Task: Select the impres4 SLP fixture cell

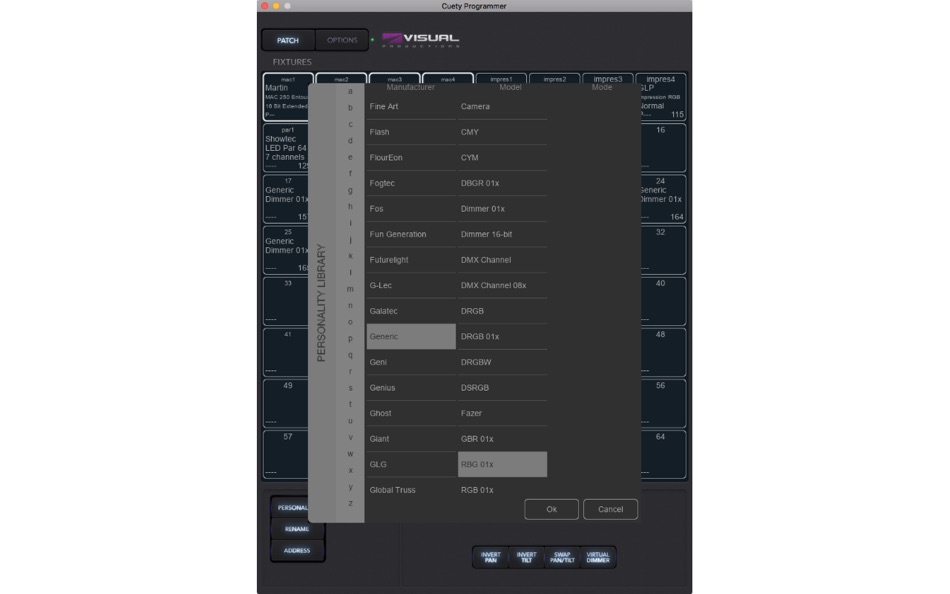Action: coord(663,97)
